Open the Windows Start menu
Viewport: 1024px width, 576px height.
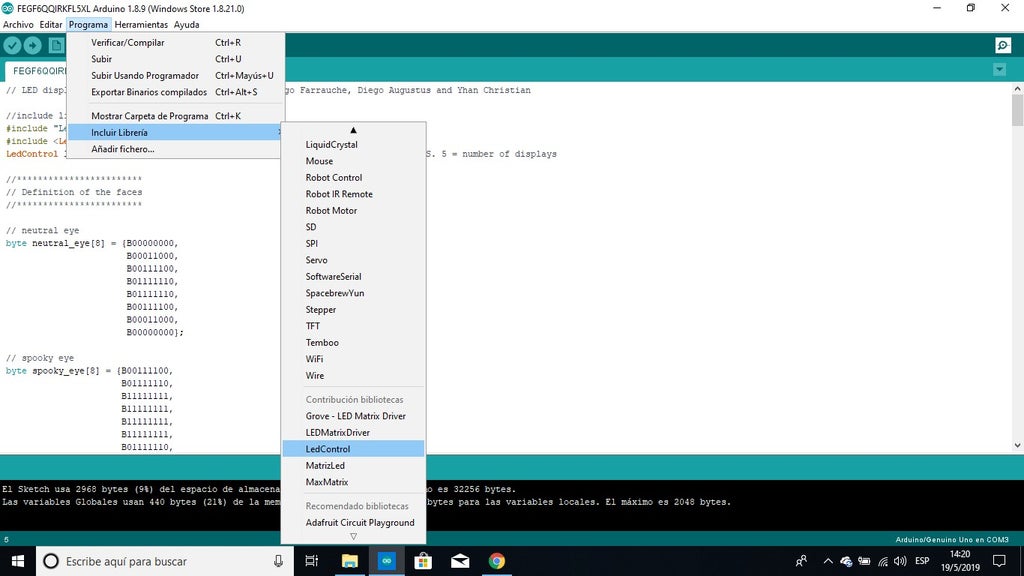point(18,561)
